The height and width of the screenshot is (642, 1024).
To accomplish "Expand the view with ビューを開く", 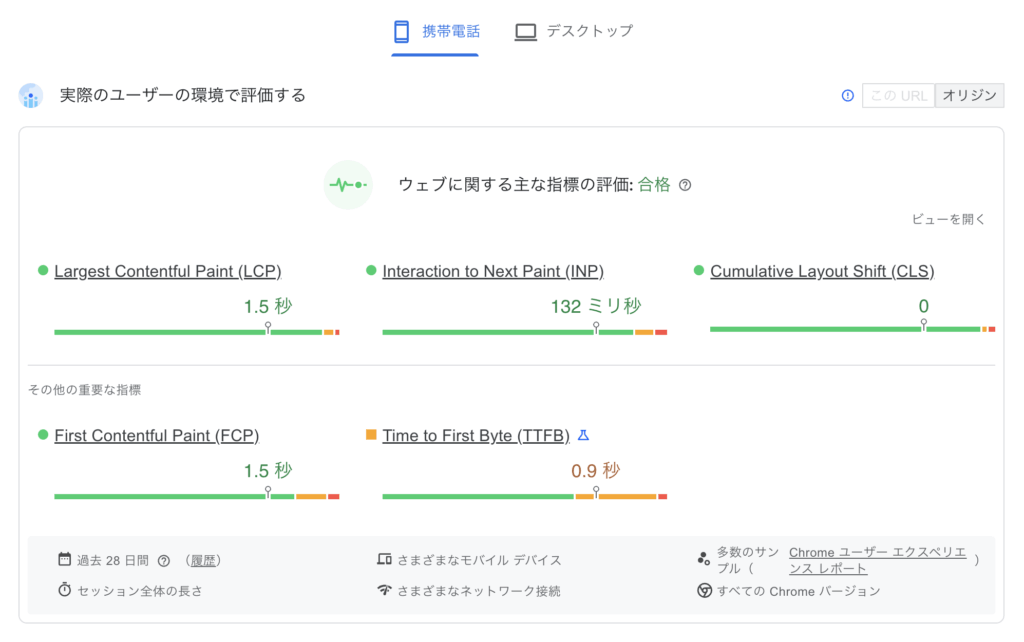I will click(948, 219).
